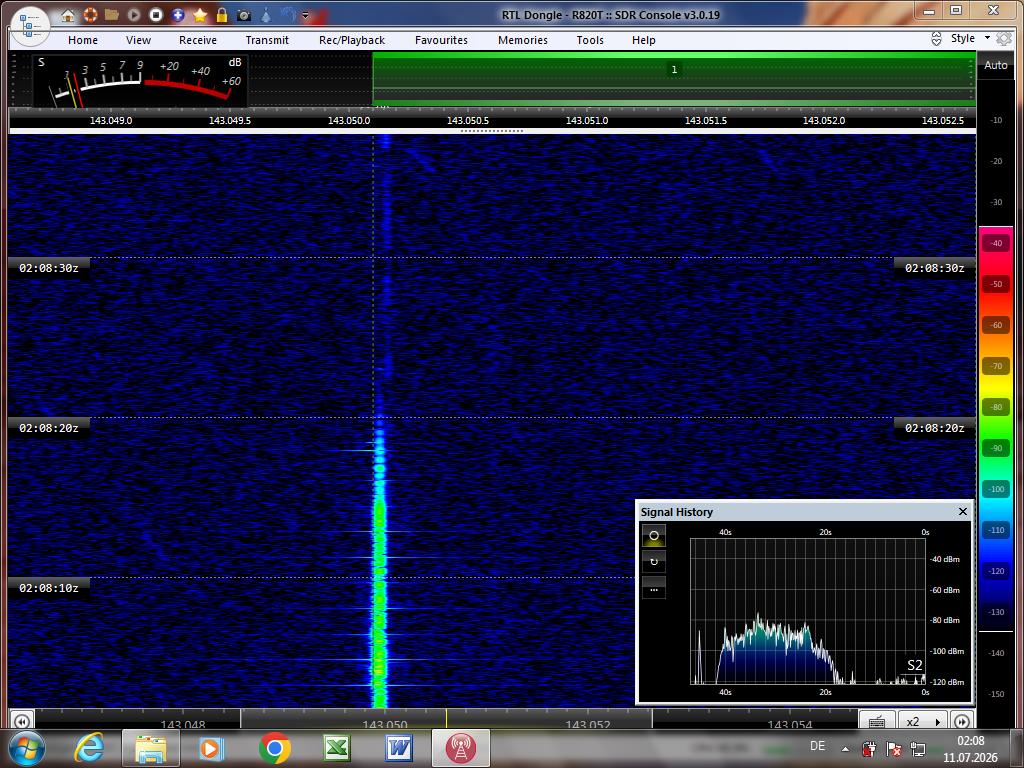
Task: Open the Rec/Playback ribbon tab
Action: pyautogui.click(x=352, y=40)
